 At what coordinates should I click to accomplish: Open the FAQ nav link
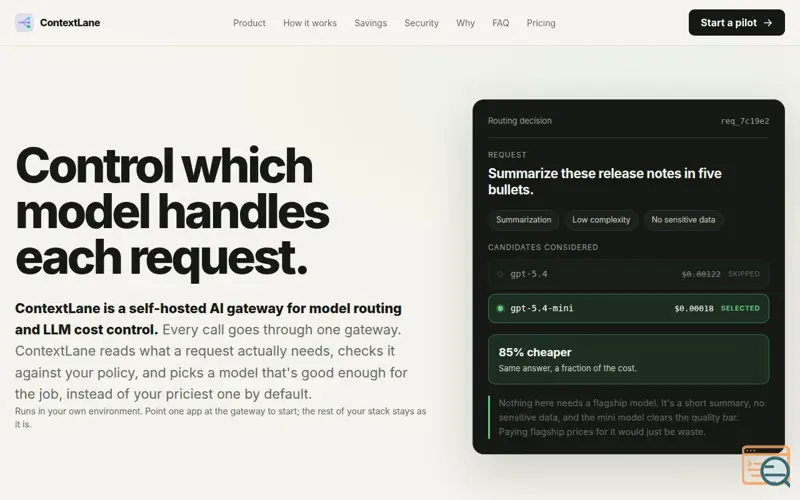point(501,23)
